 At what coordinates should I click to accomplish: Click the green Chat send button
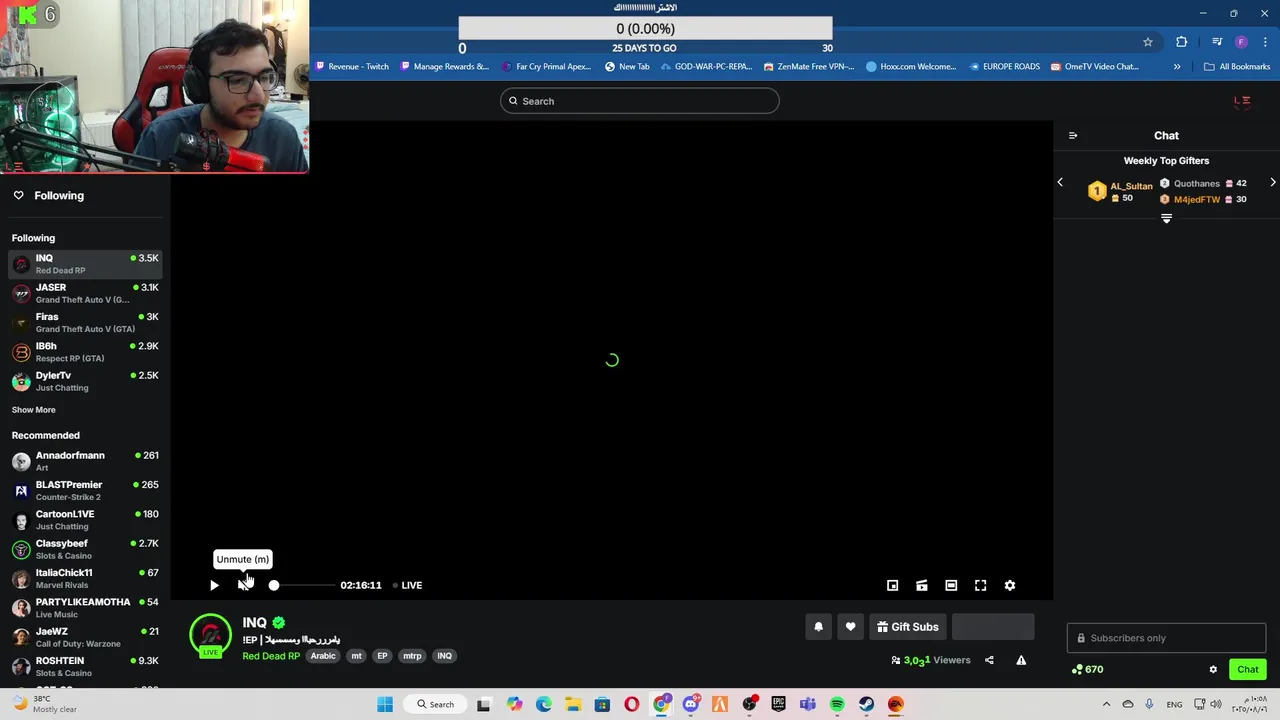click(x=1248, y=670)
